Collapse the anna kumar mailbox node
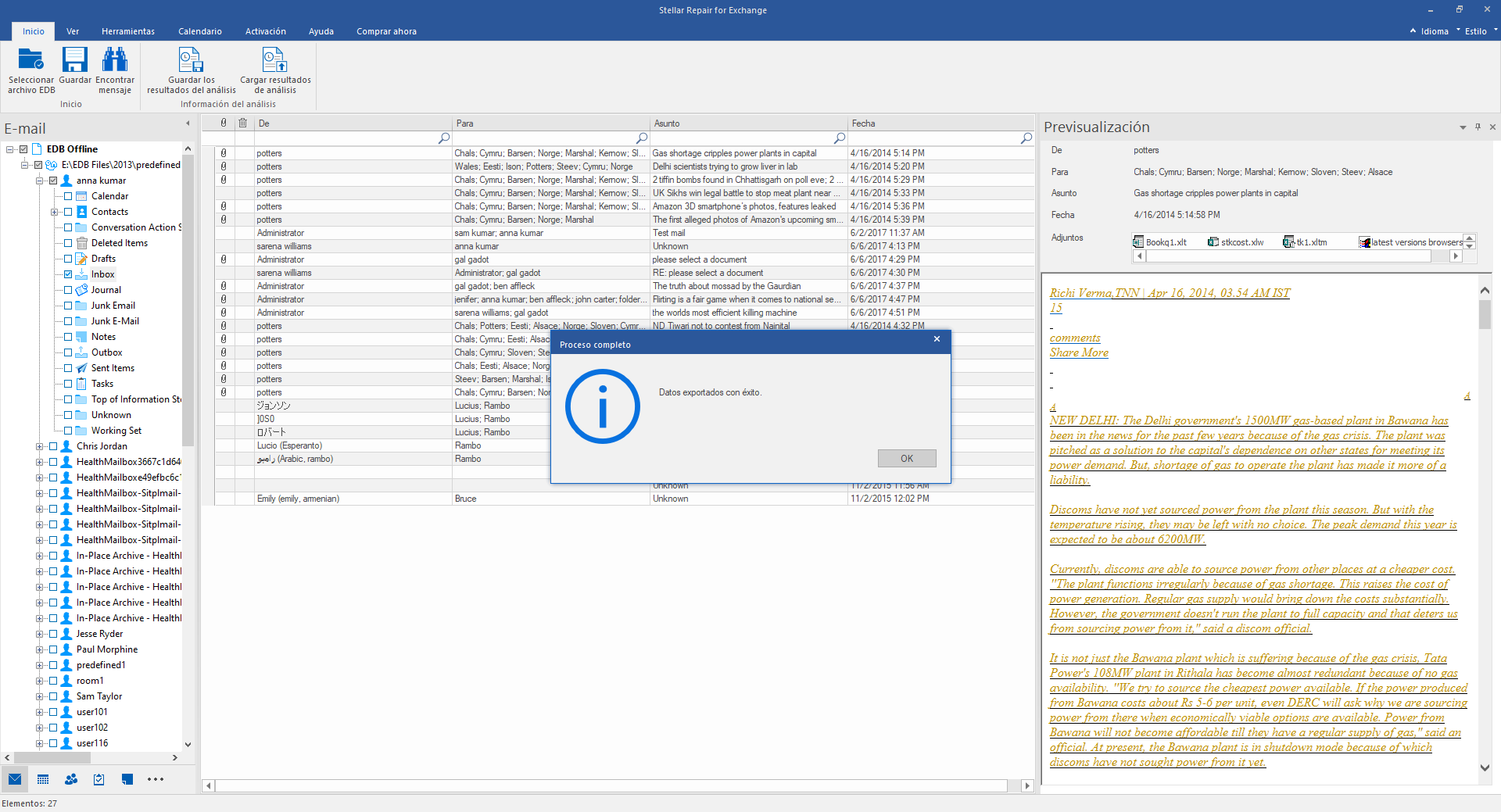This screenshot has width=1501, height=812. 39,181
